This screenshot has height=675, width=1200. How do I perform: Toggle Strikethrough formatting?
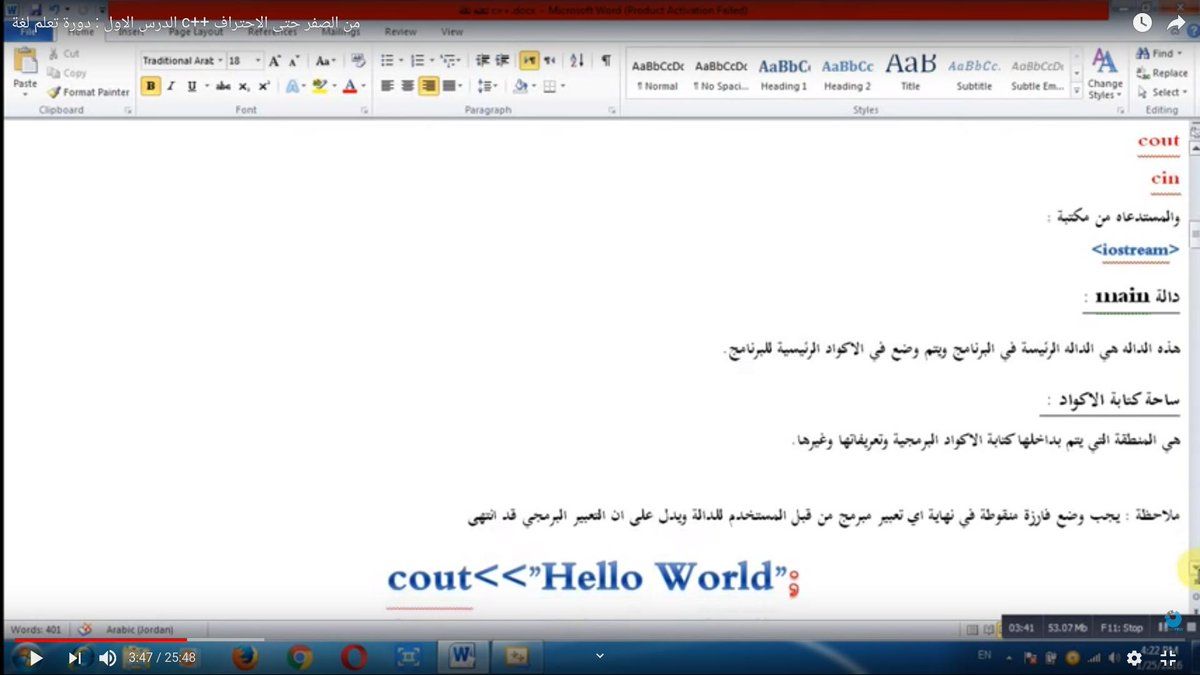[x=223, y=86]
